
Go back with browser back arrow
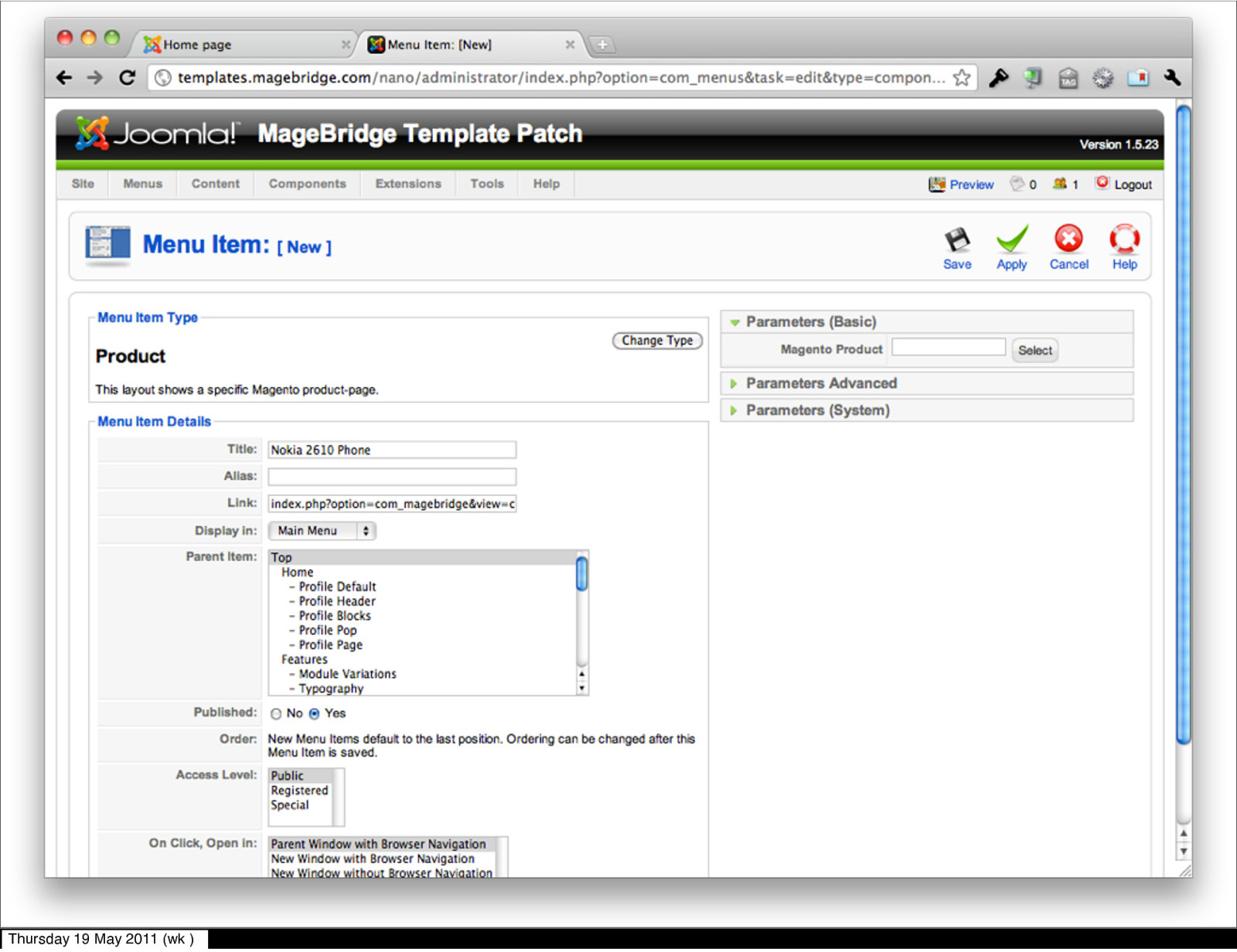(64, 77)
